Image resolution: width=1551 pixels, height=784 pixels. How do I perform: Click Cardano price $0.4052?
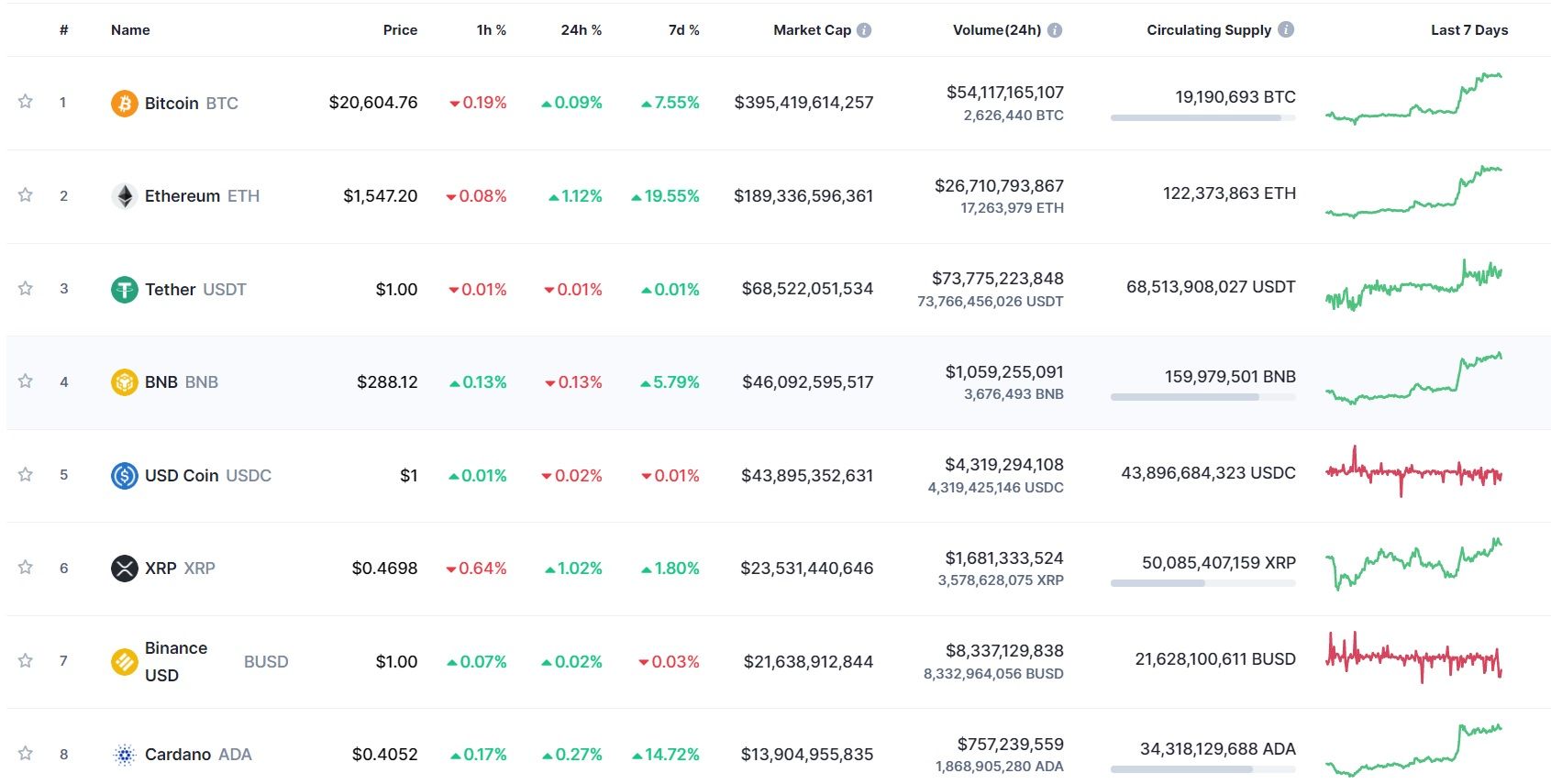tap(385, 755)
